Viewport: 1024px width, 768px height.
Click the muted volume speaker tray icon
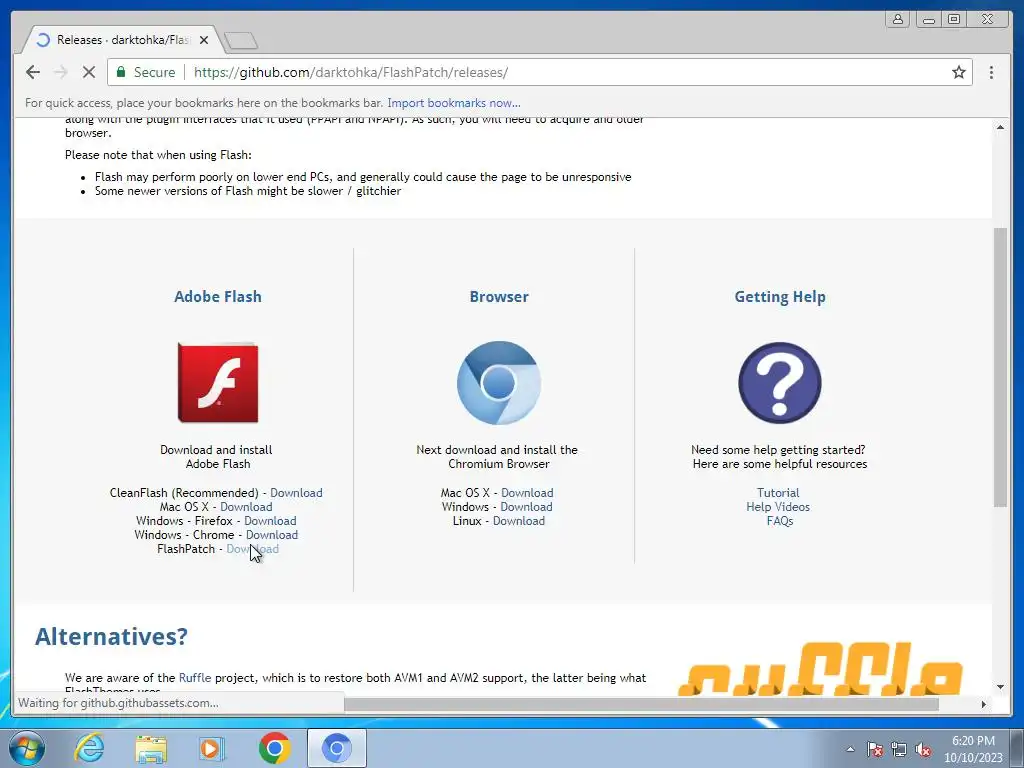[923, 749]
